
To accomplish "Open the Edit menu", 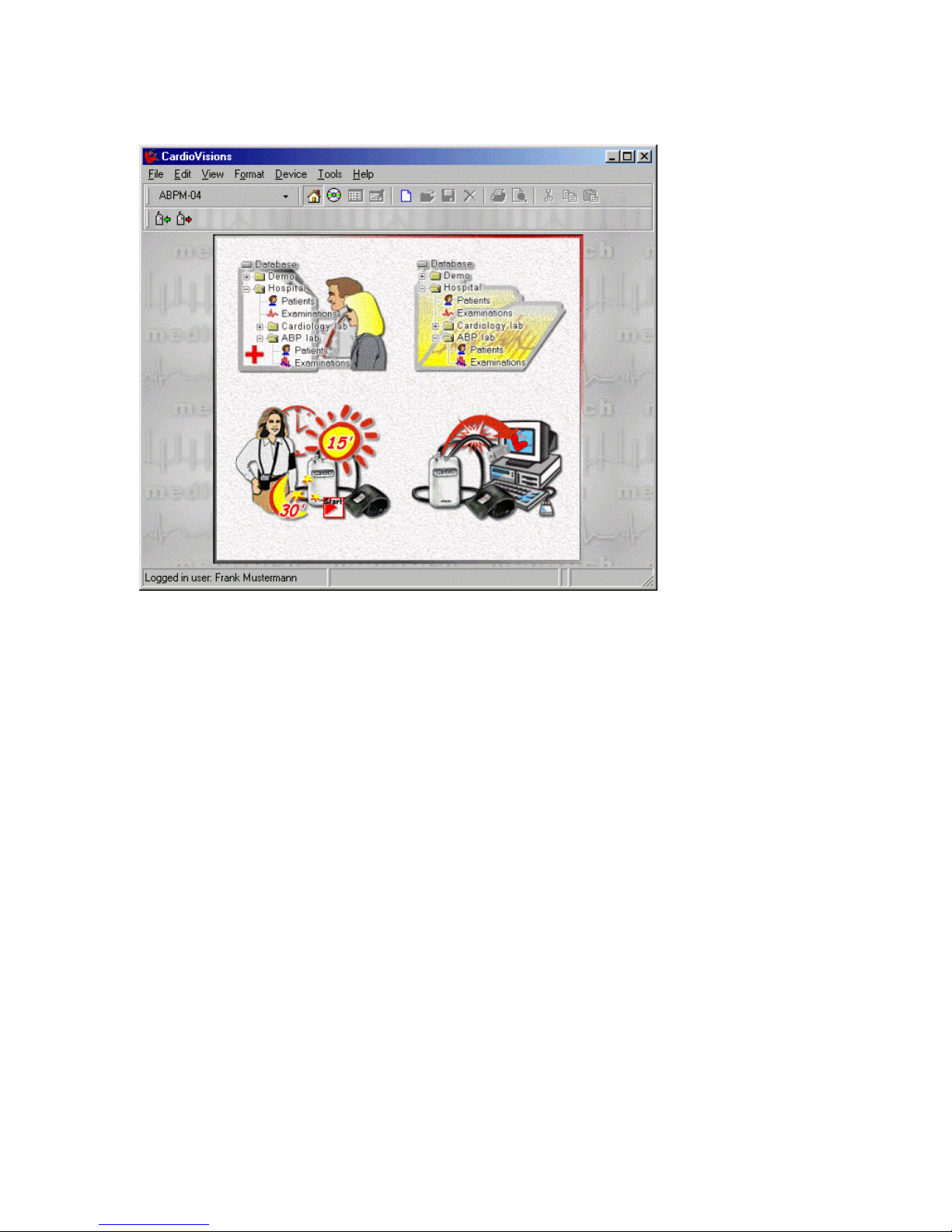I will (x=183, y=174).
